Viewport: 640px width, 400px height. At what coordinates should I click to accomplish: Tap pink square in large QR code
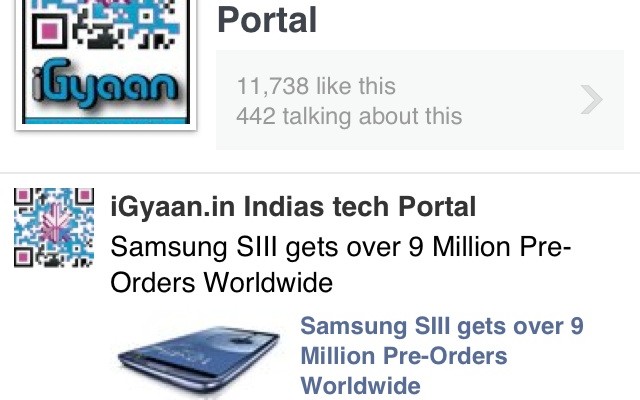(49, 31)
